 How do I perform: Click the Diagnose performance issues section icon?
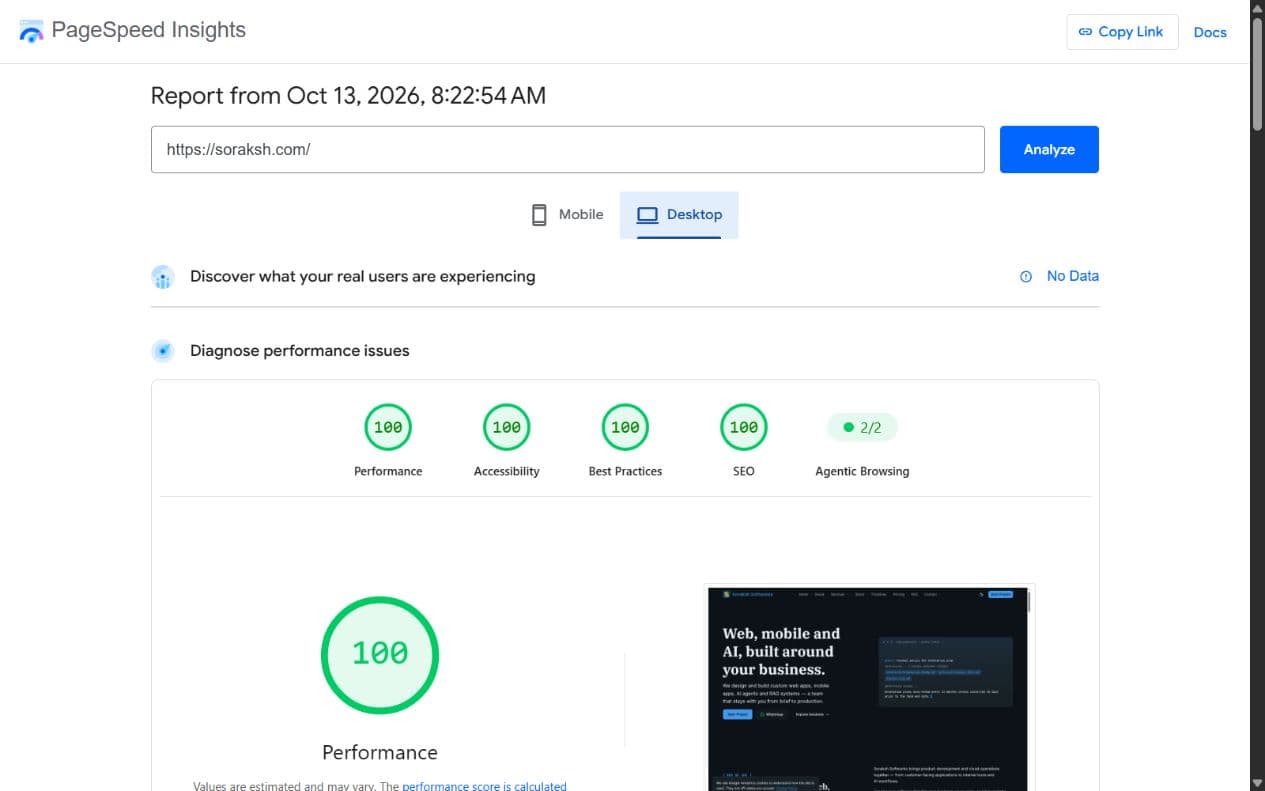tap(163, 351)
